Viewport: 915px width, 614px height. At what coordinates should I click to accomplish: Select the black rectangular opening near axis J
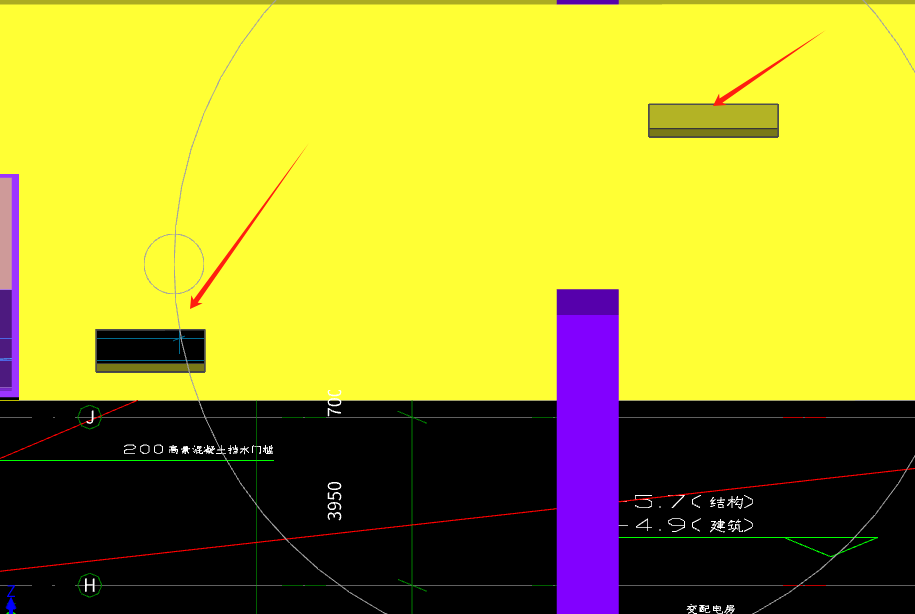click(x=151, y=351)
